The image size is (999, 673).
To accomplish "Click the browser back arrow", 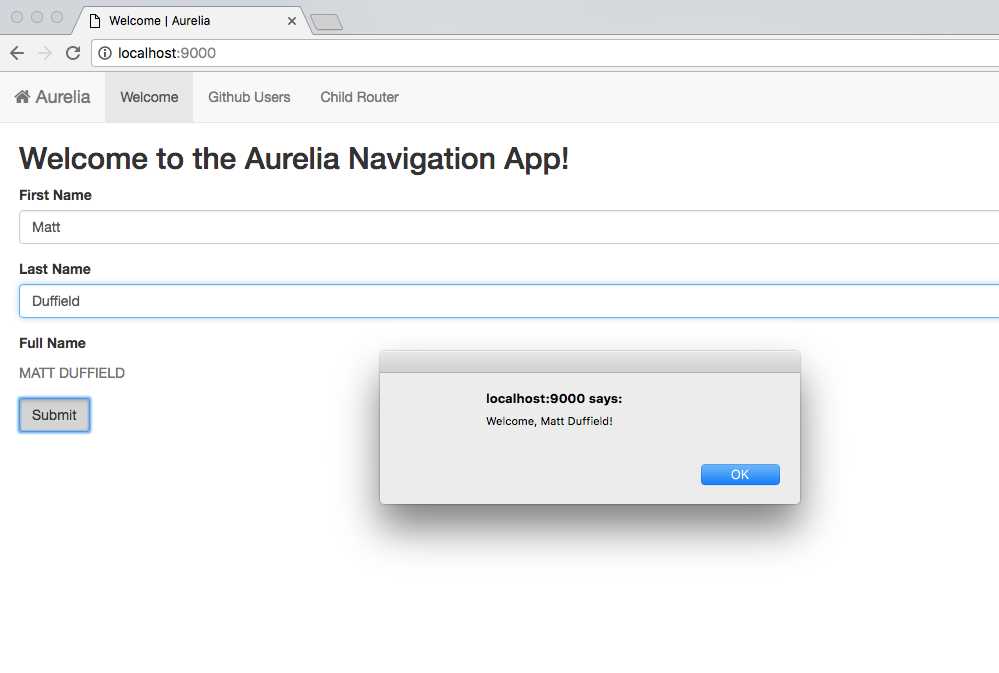I will (17, 53).
